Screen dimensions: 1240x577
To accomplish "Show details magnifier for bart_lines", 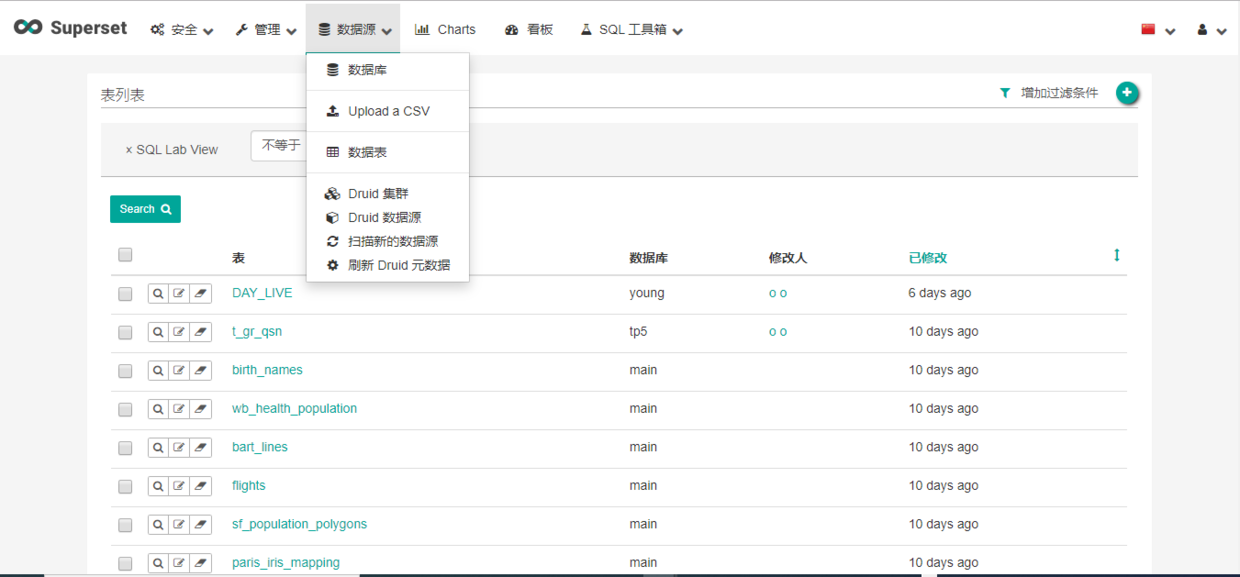I will 158,447.
